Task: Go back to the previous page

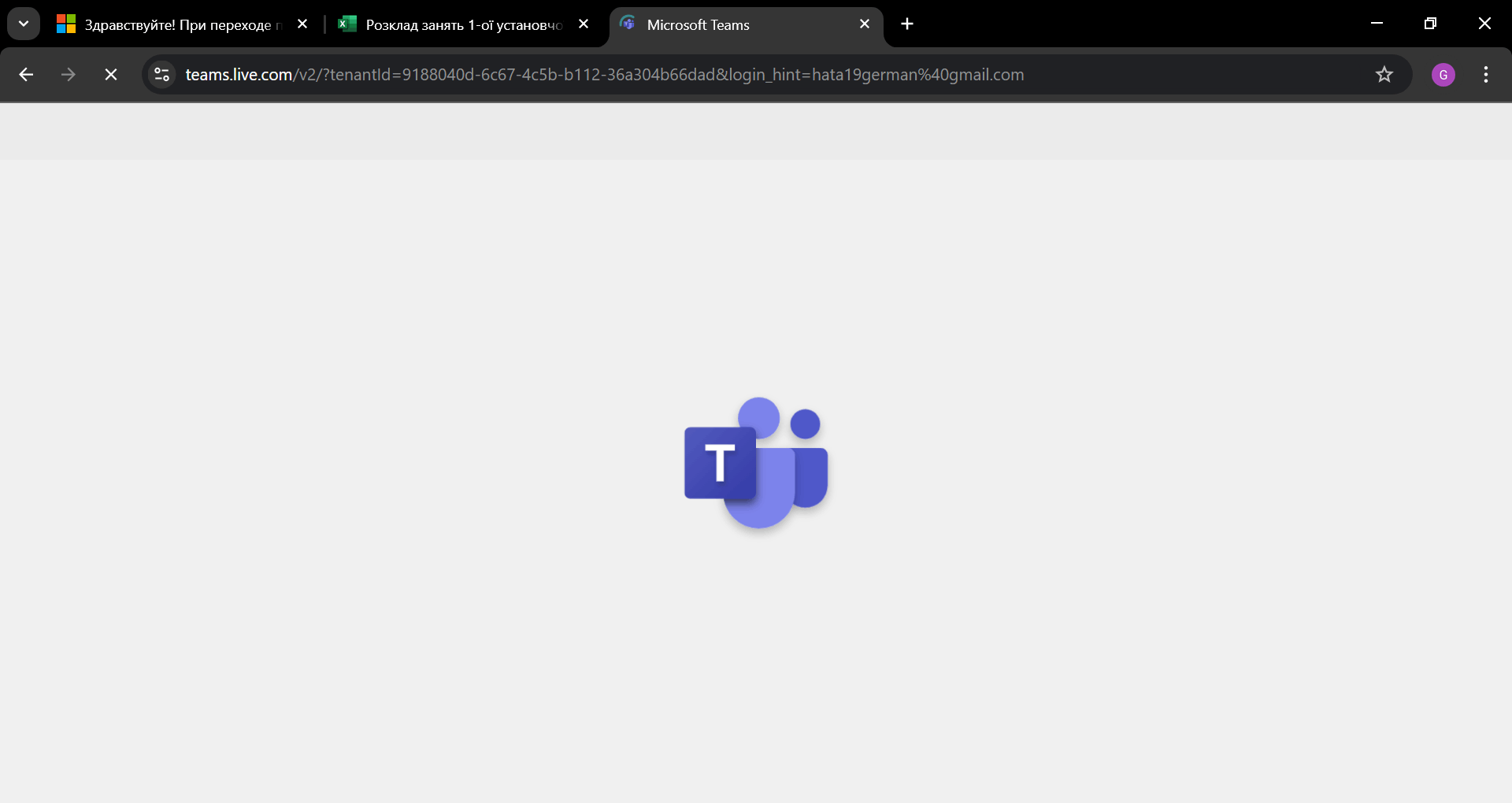Action: 26,75
